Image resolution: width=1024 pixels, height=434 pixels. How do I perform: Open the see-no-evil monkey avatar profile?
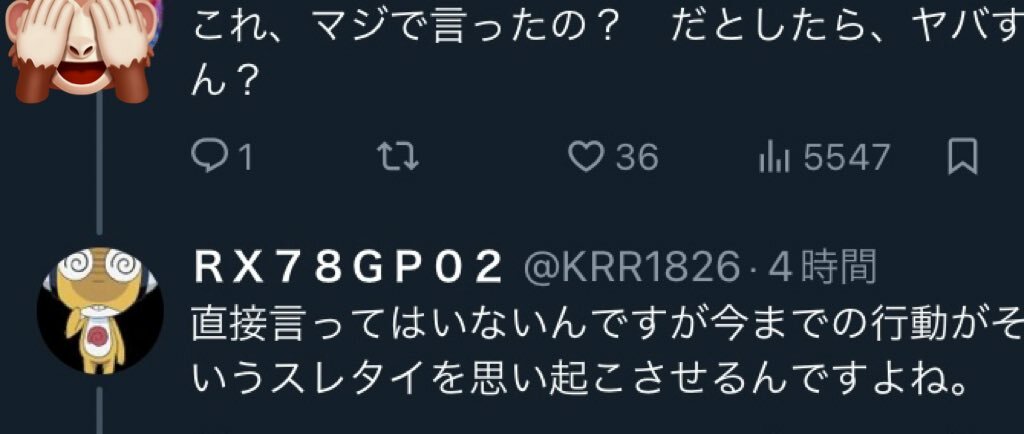(81, 47)
